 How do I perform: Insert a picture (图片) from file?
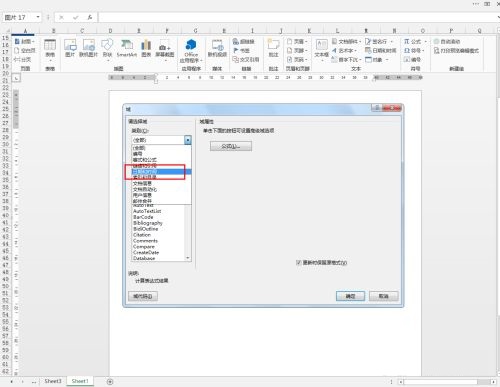click(70, 48)
